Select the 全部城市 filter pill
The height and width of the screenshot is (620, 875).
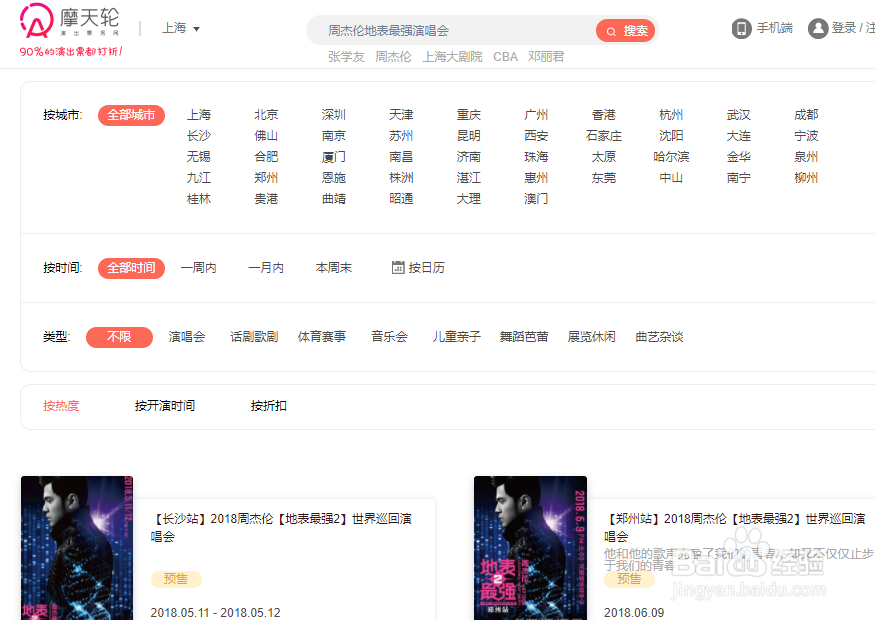131,115
